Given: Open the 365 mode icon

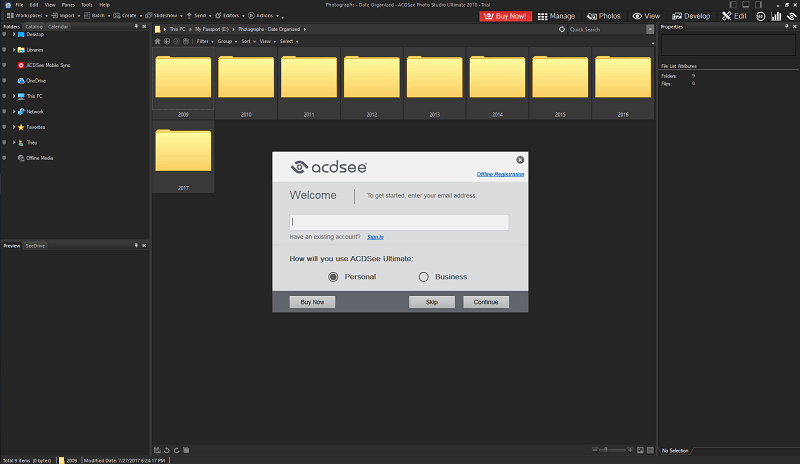Looking at the screenshot, I should click(x=760, y=16).
